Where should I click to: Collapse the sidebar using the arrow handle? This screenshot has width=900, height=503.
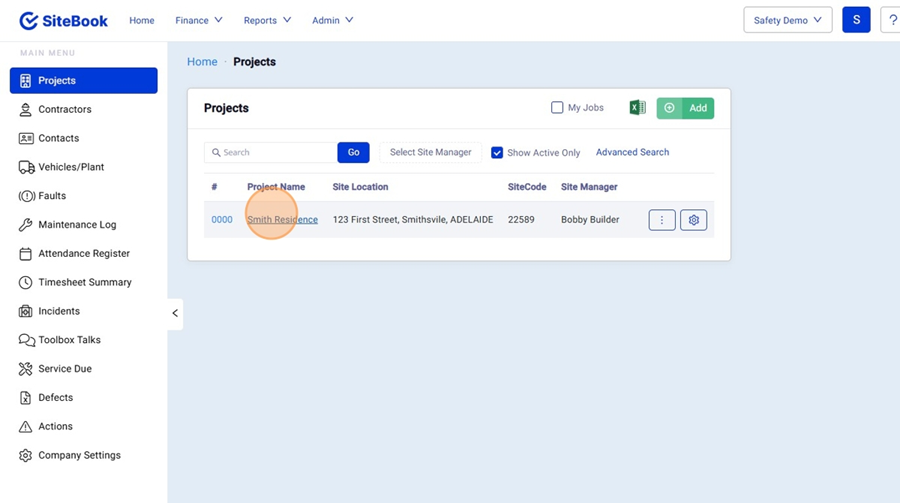[175, 313]
